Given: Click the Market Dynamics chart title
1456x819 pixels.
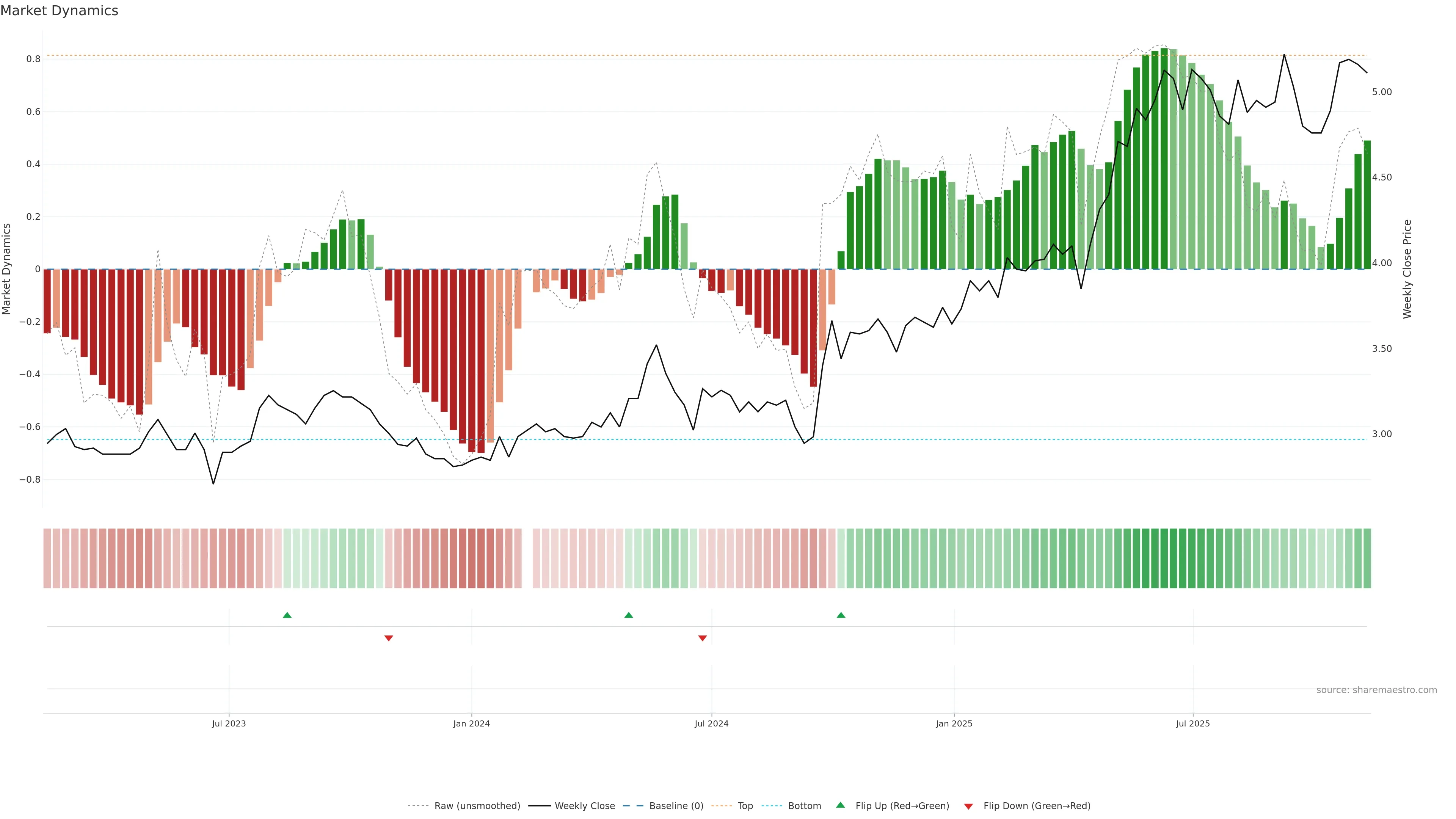Looking at the screenshot, I should coord(60,11).
